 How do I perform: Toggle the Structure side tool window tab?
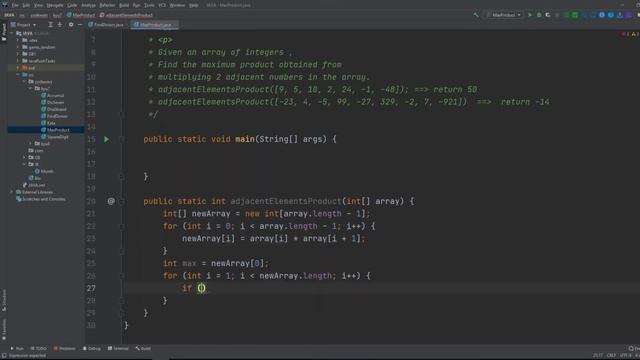click(x=4, y=300)
